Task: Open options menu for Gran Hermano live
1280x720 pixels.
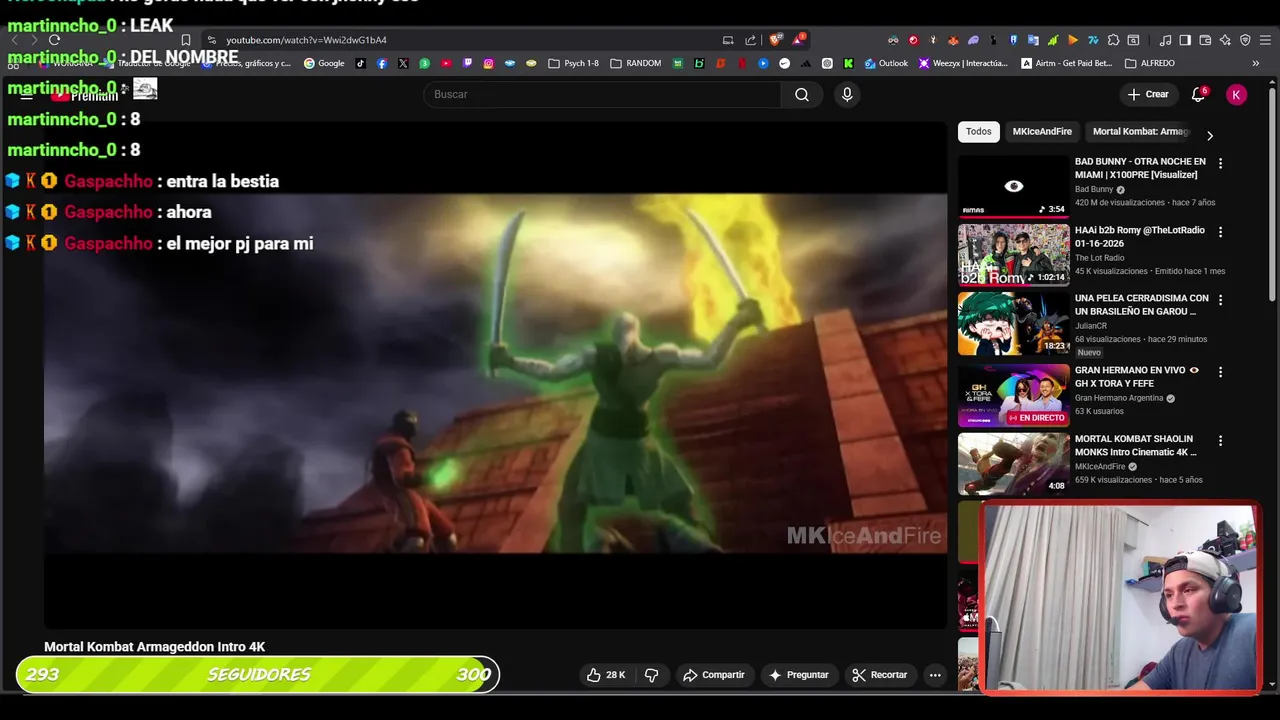Action: click(x=1220, y=372)
